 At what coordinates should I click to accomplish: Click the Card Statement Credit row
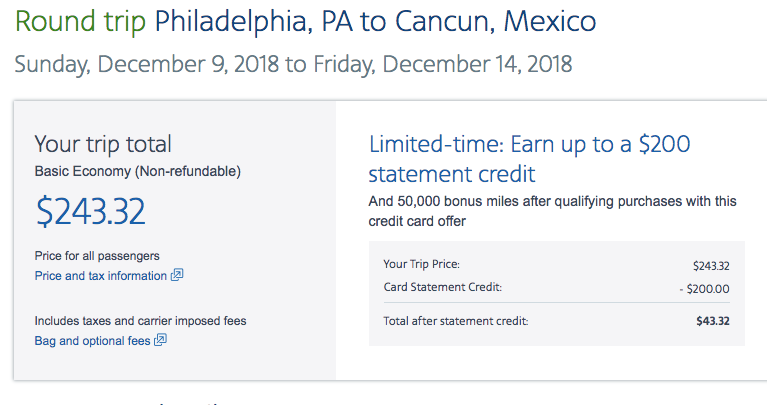click(x=557, y=288)
